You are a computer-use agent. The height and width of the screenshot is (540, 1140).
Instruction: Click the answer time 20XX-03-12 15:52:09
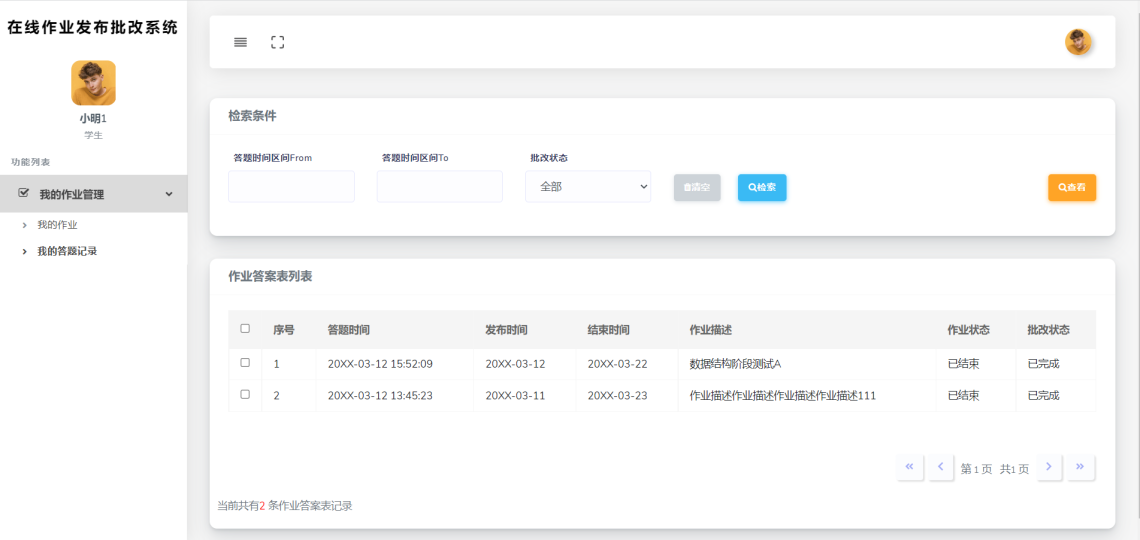pos(380,364)
